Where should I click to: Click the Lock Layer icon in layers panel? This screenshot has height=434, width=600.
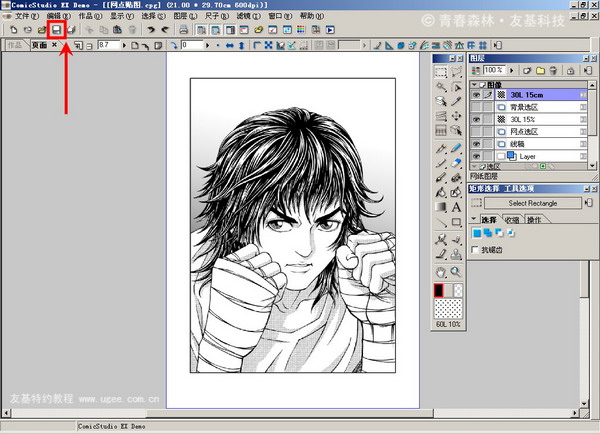(571, 70)
